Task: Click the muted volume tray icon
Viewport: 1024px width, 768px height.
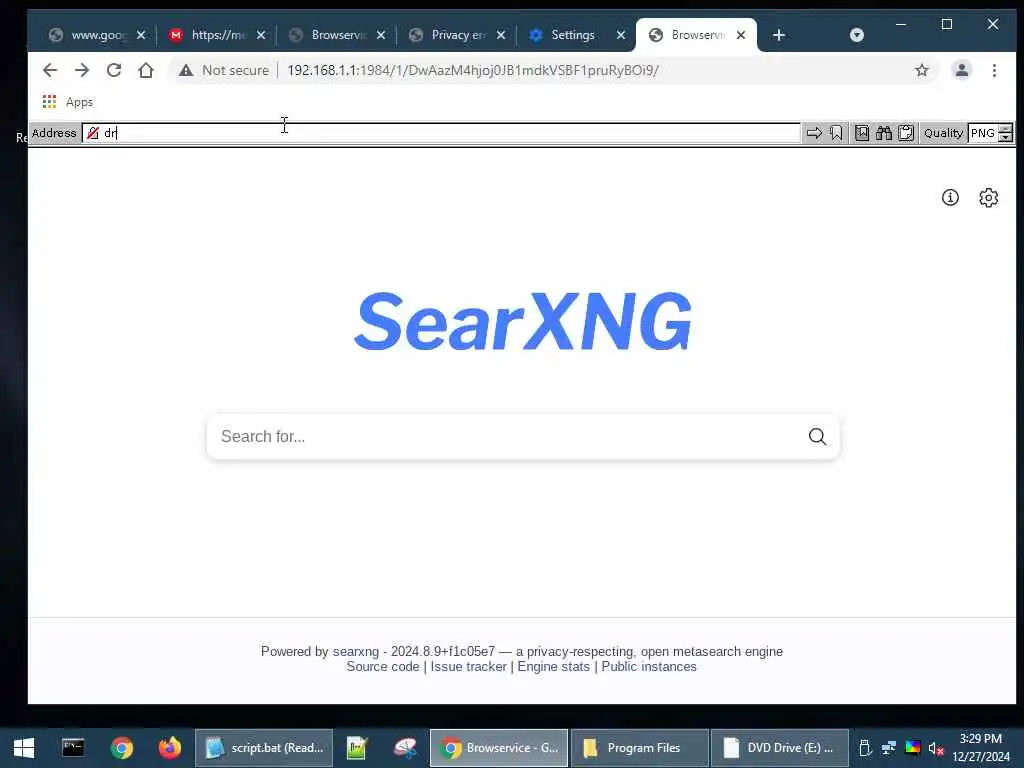Action: (x=936, y=748)
